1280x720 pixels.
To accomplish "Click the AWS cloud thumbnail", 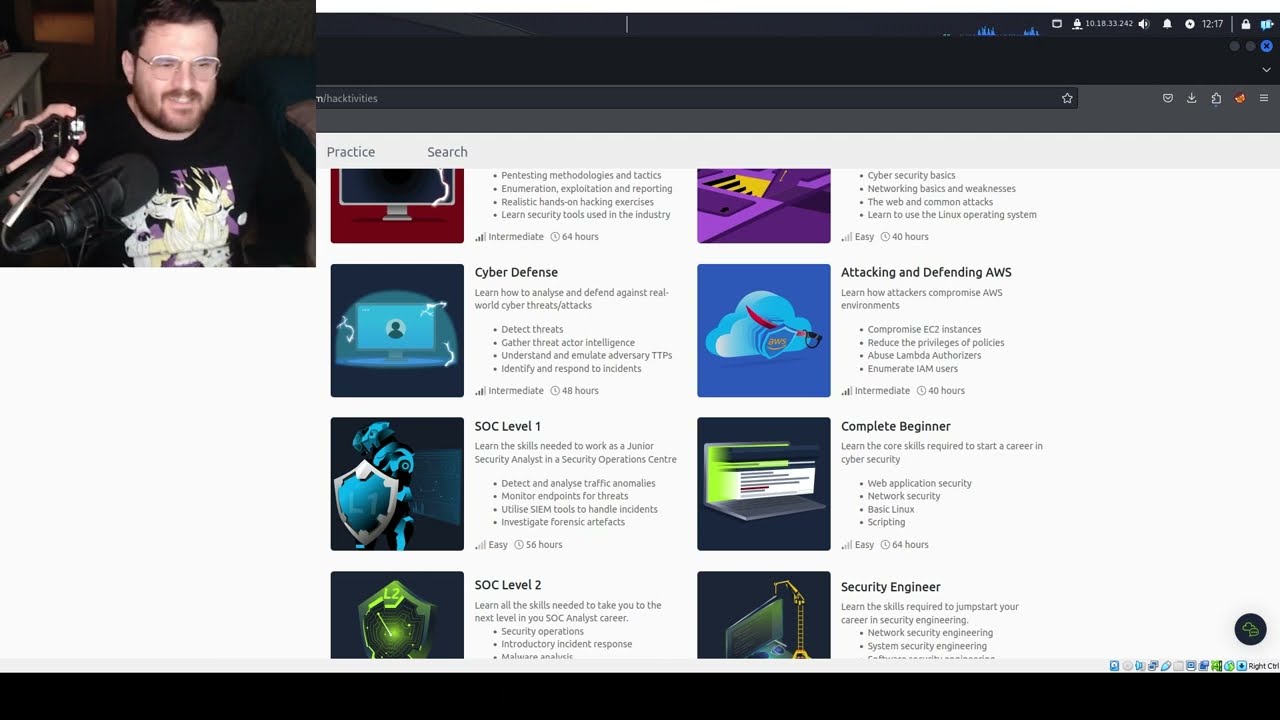I will [x=764, y=330].
